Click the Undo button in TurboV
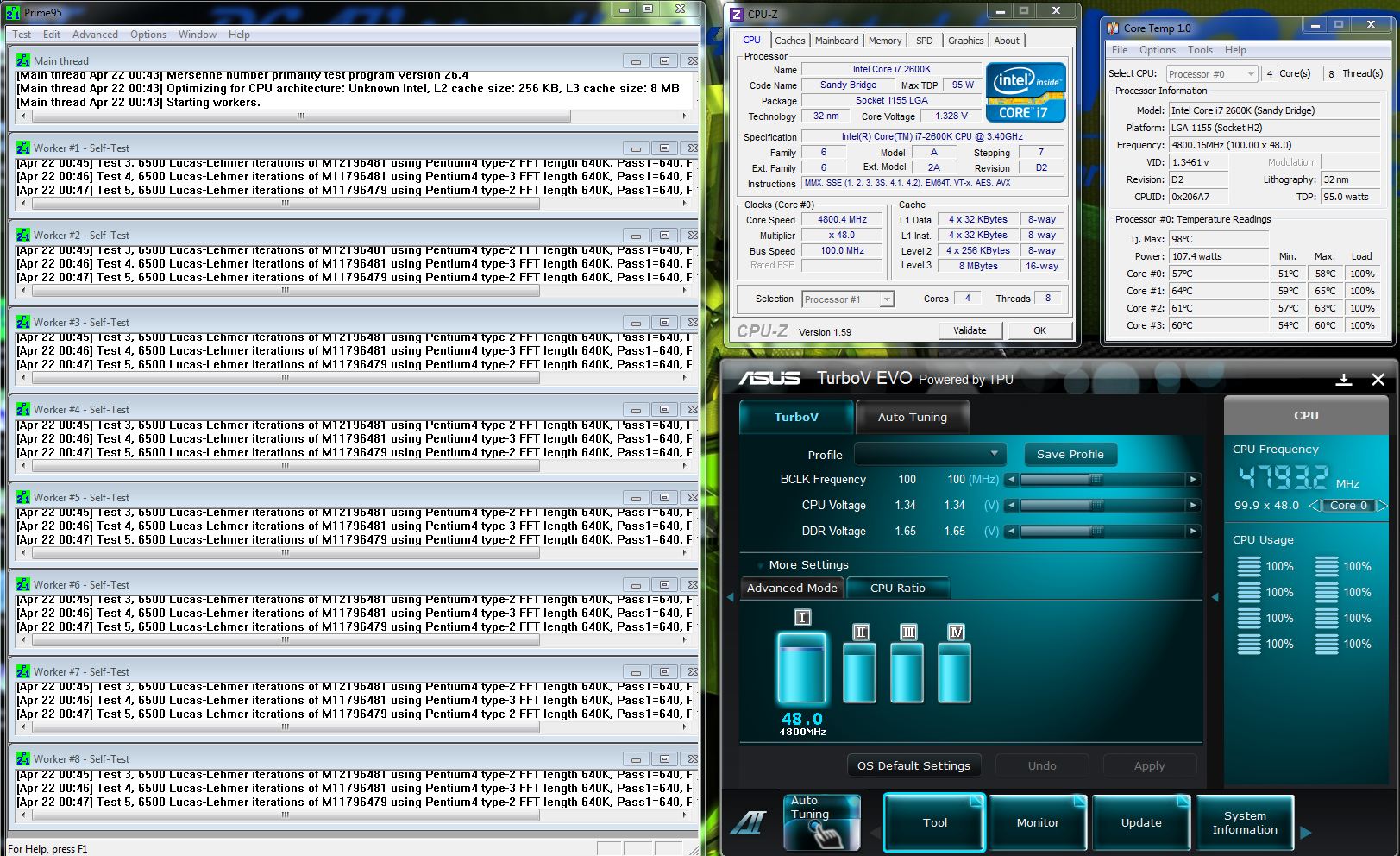 pyautogui.click(x=1042, y=765)
